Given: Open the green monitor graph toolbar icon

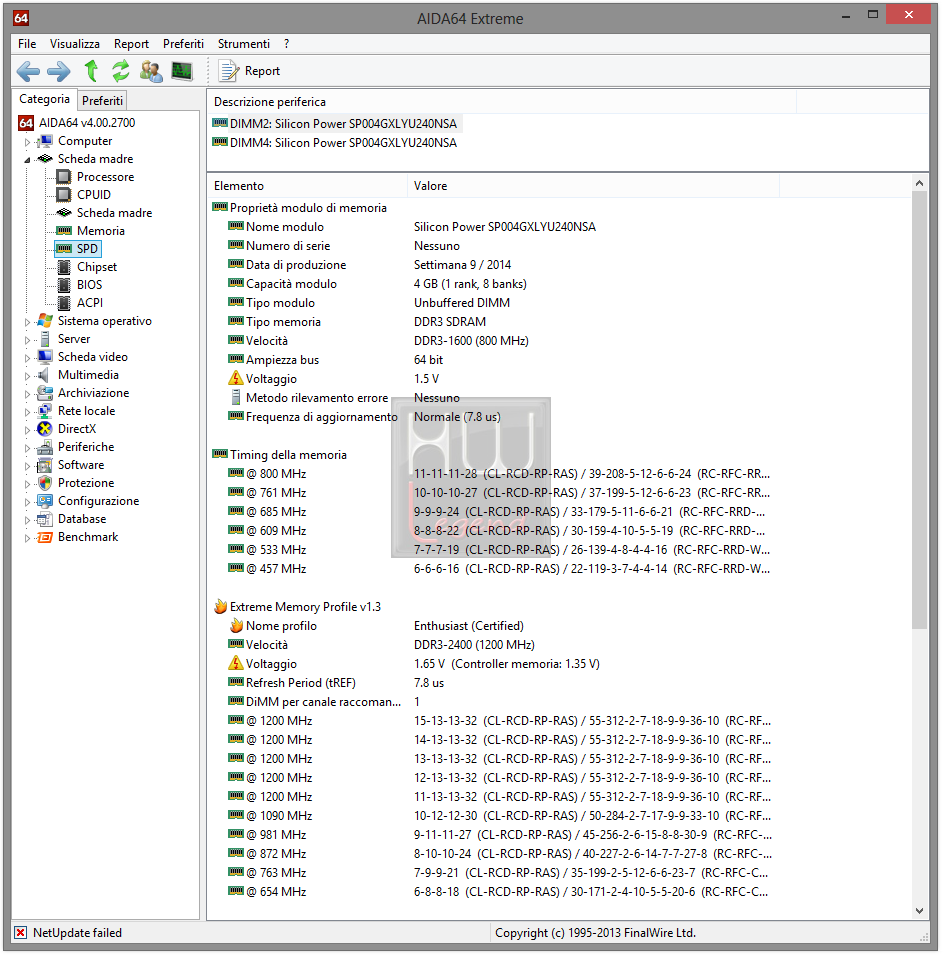Looking at the screenshot, I should (182, 71).
